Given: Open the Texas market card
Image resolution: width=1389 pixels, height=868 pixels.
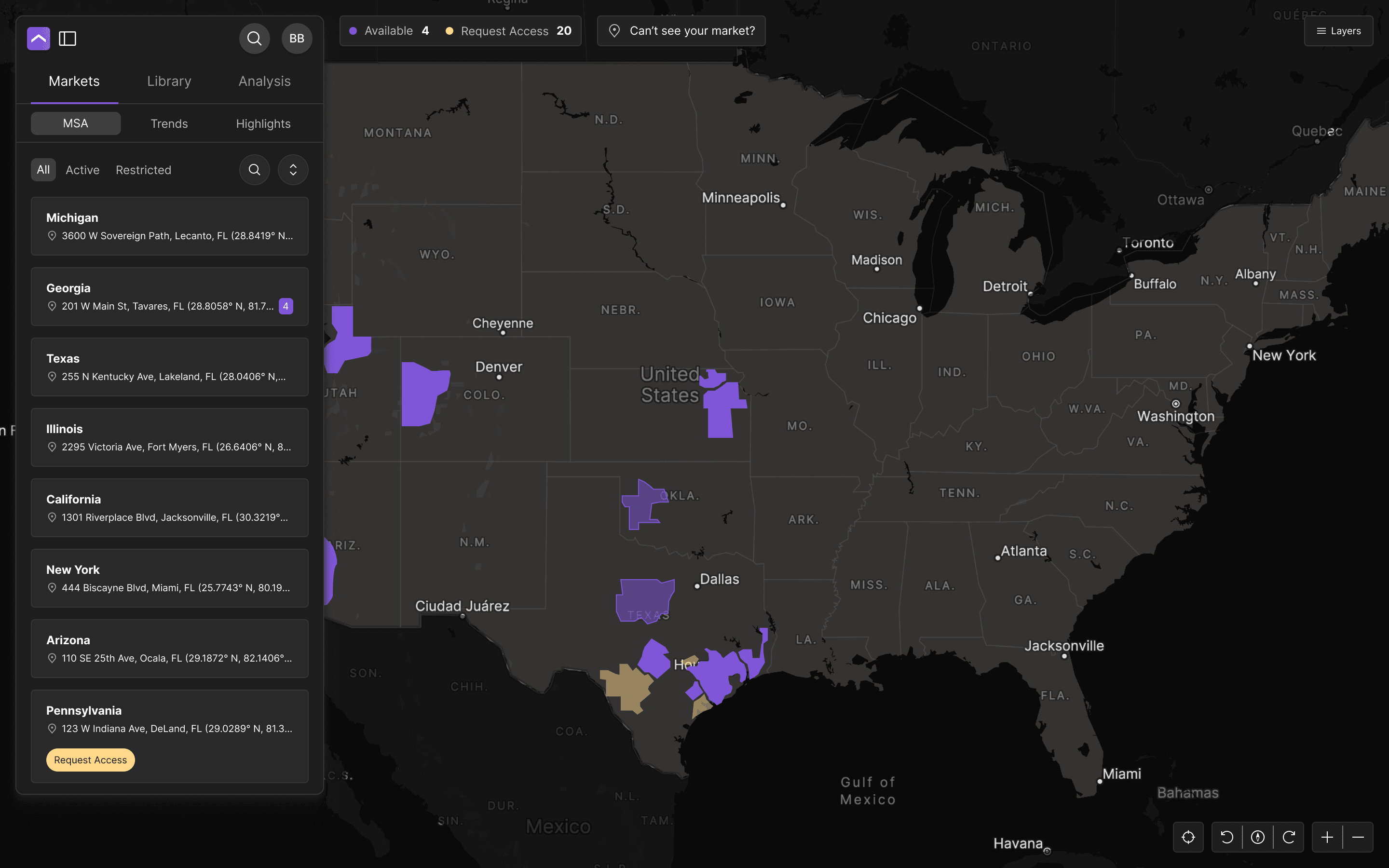Looking at the screenshot, I should pos(169,367).
